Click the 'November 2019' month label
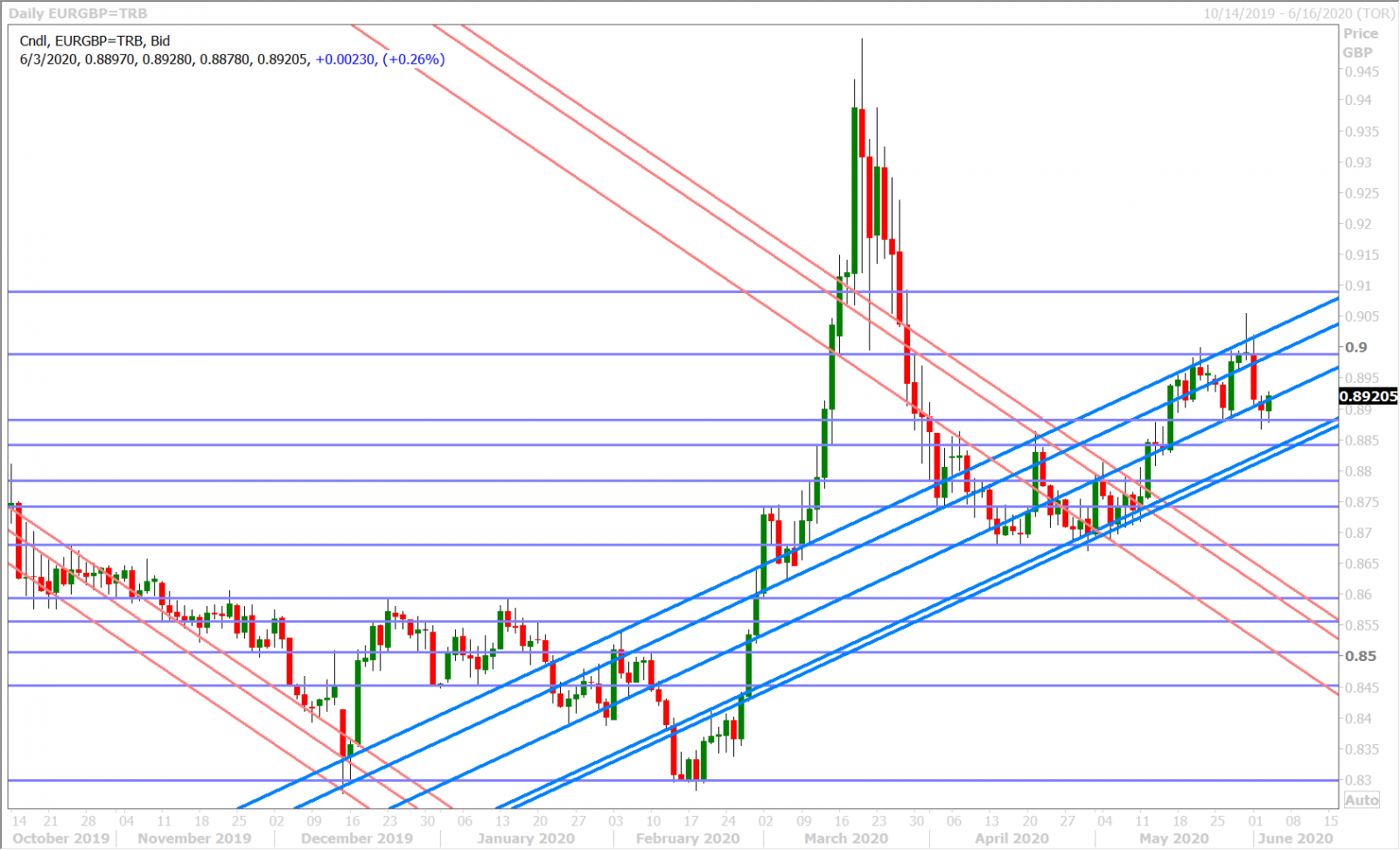This screenshot has height=850, width=1400. coord(194,839)
